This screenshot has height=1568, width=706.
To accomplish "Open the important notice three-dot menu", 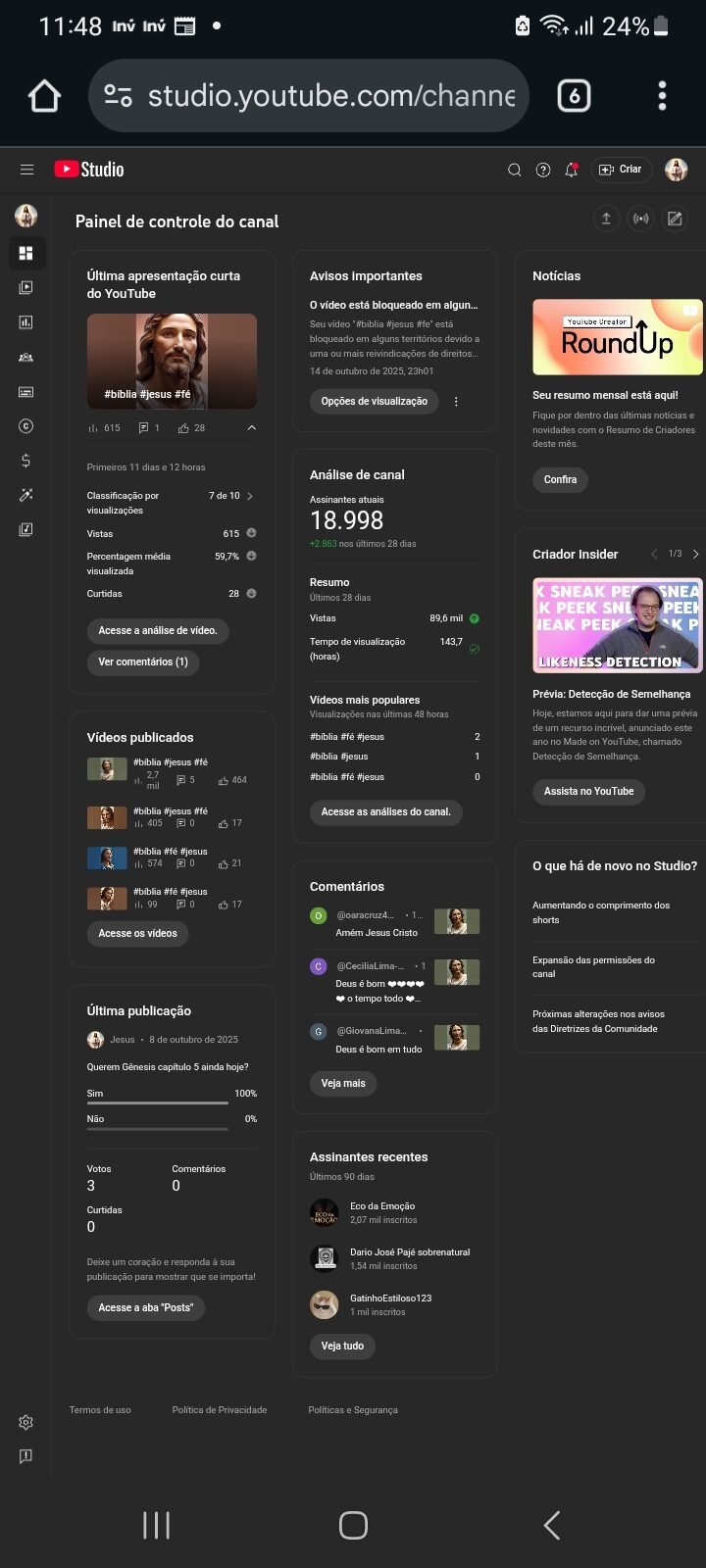I will [456, 401].
